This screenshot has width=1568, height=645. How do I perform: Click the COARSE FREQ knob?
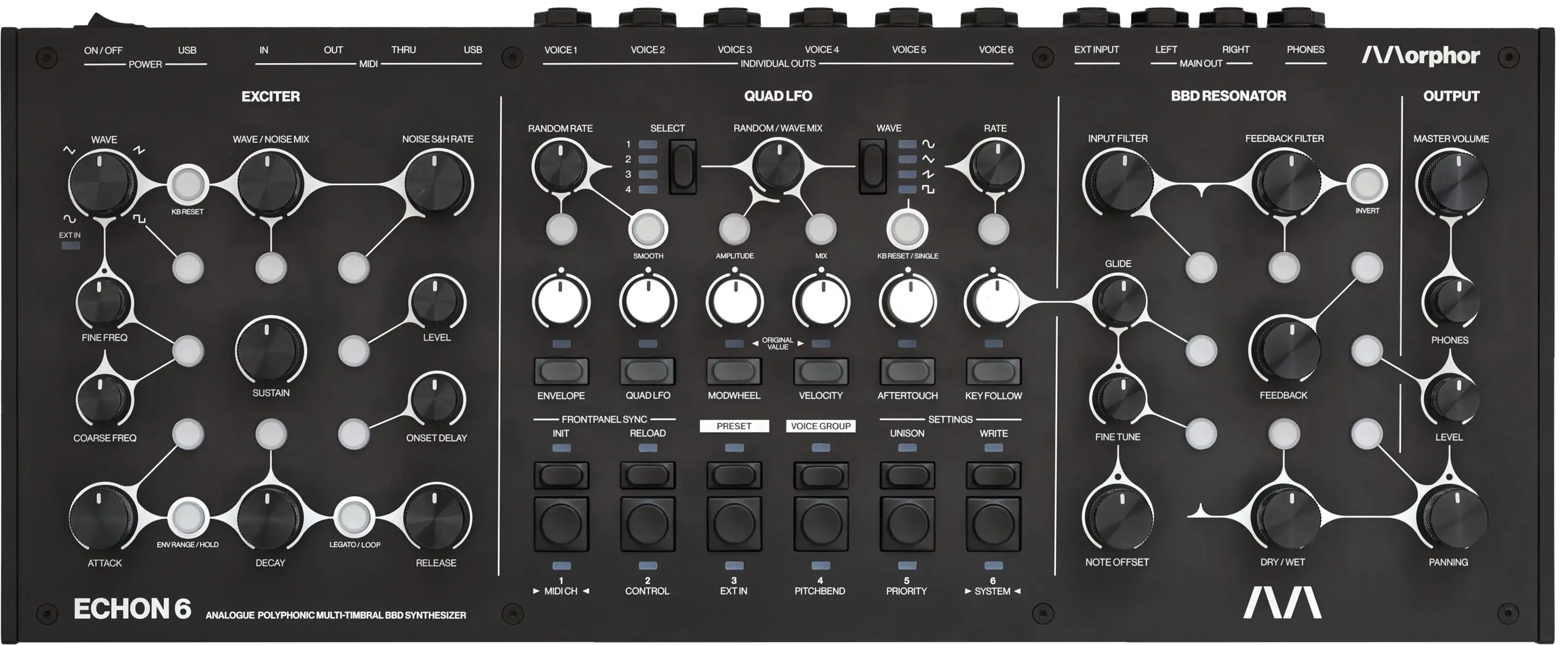coord(103,400)
